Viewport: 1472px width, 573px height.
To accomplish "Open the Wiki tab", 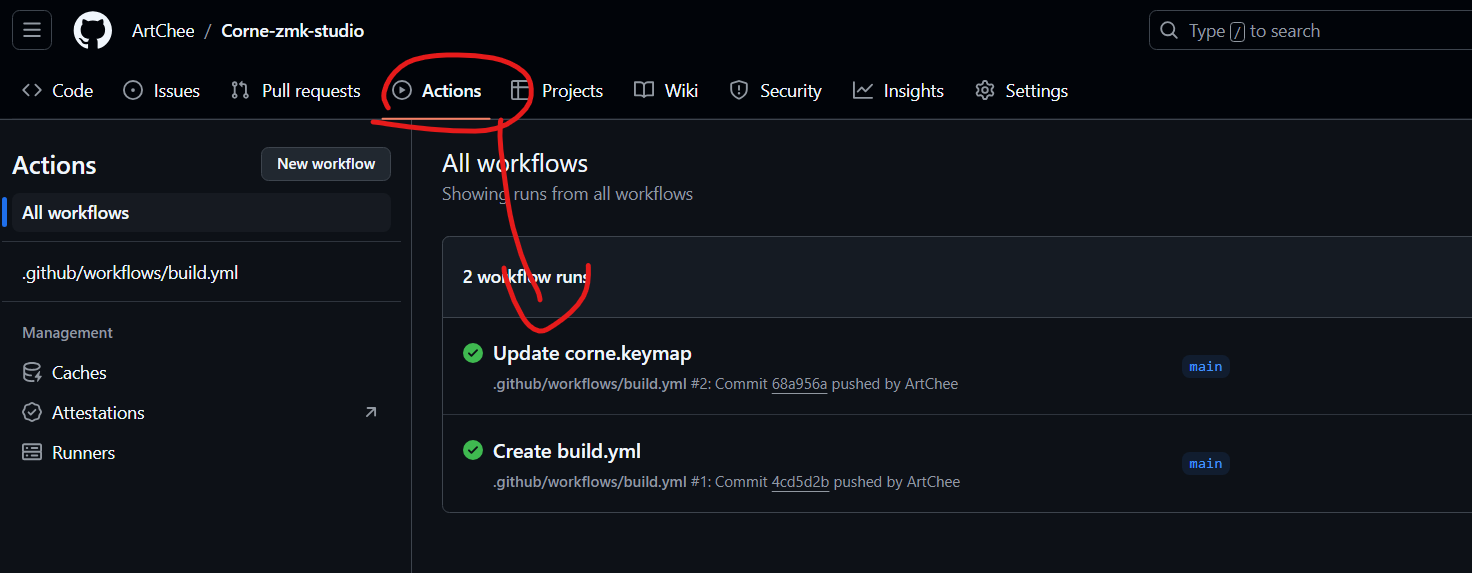I will pyautogui.click(x=666, y=91).
